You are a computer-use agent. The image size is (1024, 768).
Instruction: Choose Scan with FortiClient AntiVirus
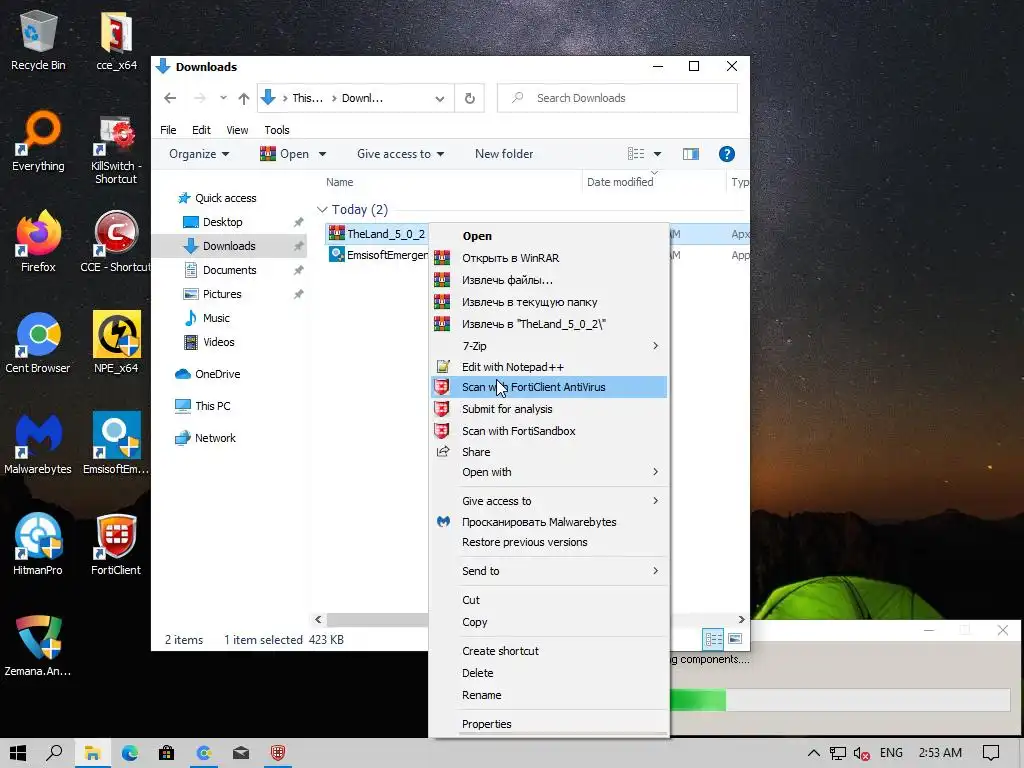(550, 387)
